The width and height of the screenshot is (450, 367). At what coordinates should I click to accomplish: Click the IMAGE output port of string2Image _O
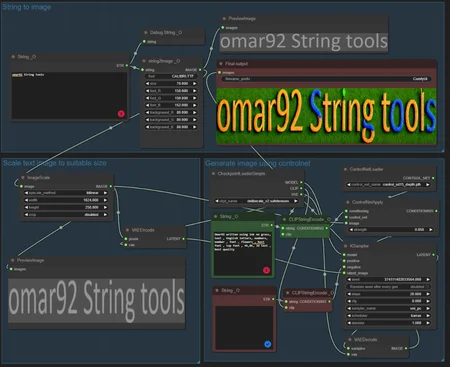click(200, 70)
